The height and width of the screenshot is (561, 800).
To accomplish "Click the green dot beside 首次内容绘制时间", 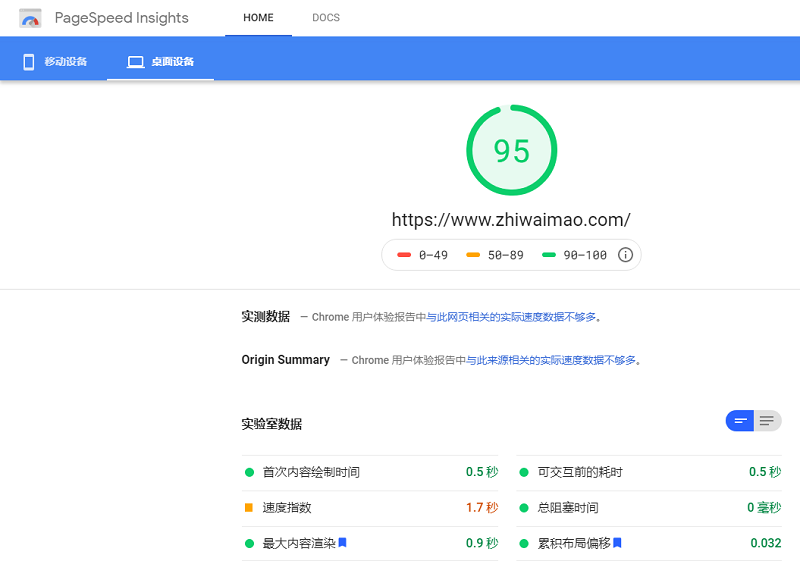I will click(x=249, y=472).
